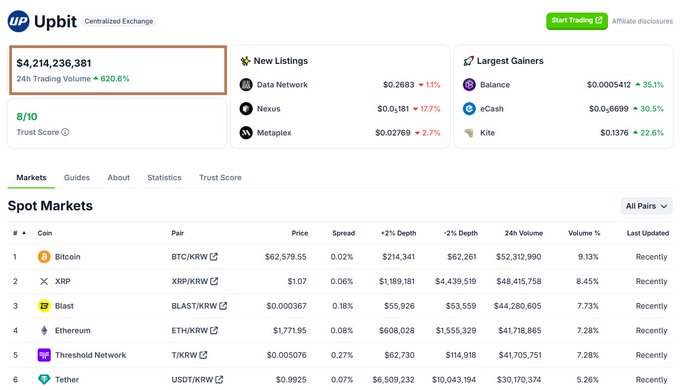
Task: Sort table by 24h Volume header
Action: point(523,233)
